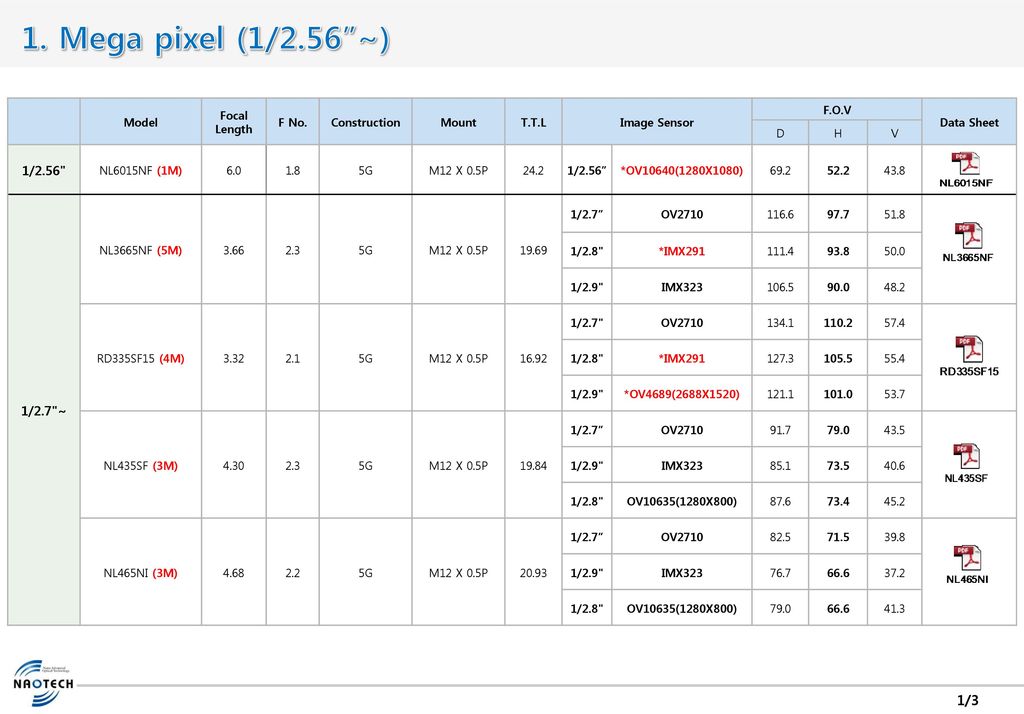Click horizontal FOV value "105.5"
This screenshot has width=1024, height=714.
tap(838, 359)
